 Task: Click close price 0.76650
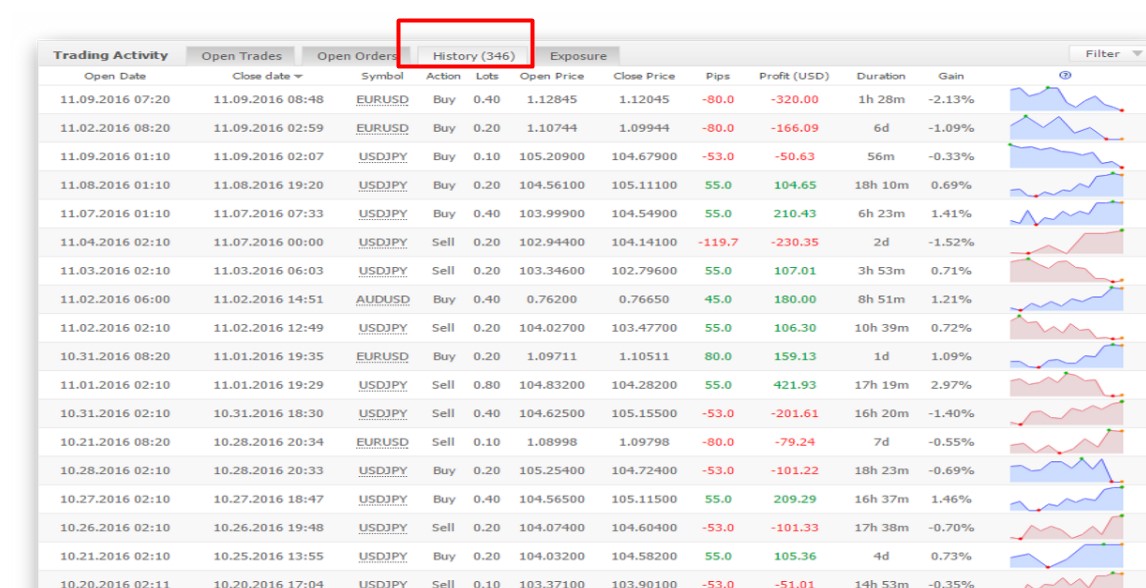pyautogui.click(x=644, y=299)
